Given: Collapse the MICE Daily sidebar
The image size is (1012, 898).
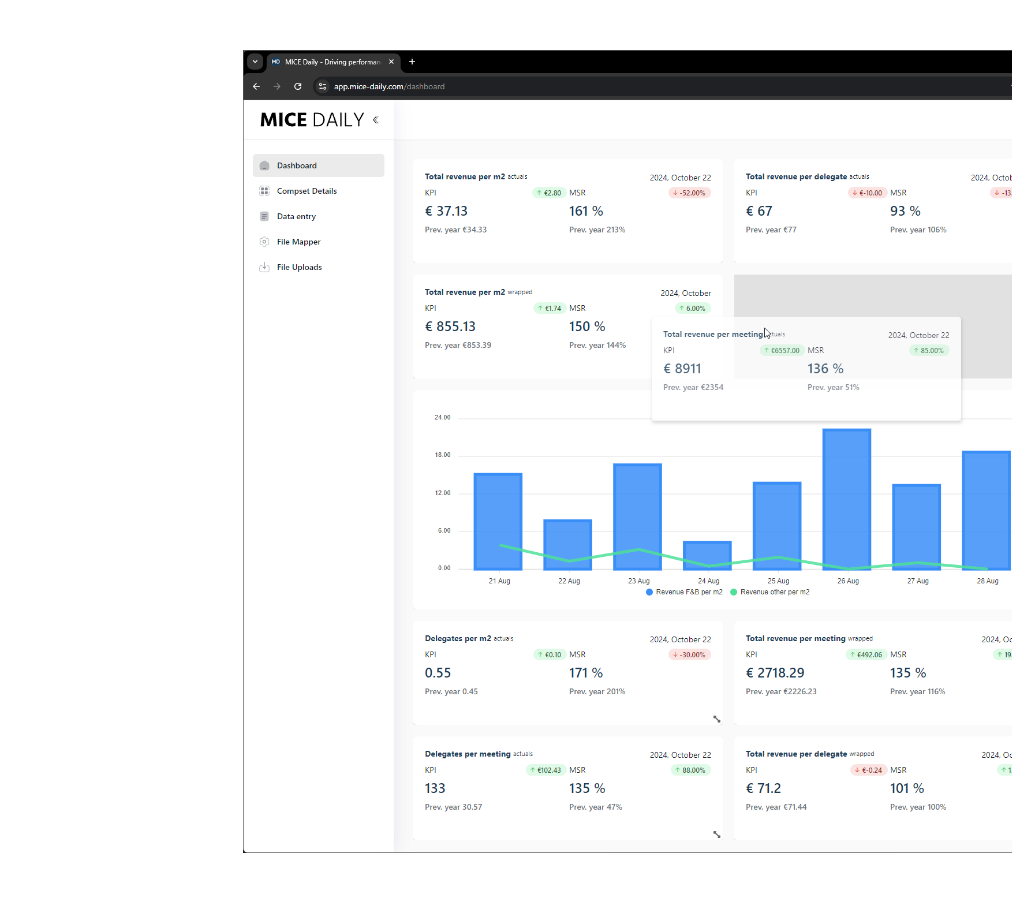Looking at the screenshot, I should point(376,120).
